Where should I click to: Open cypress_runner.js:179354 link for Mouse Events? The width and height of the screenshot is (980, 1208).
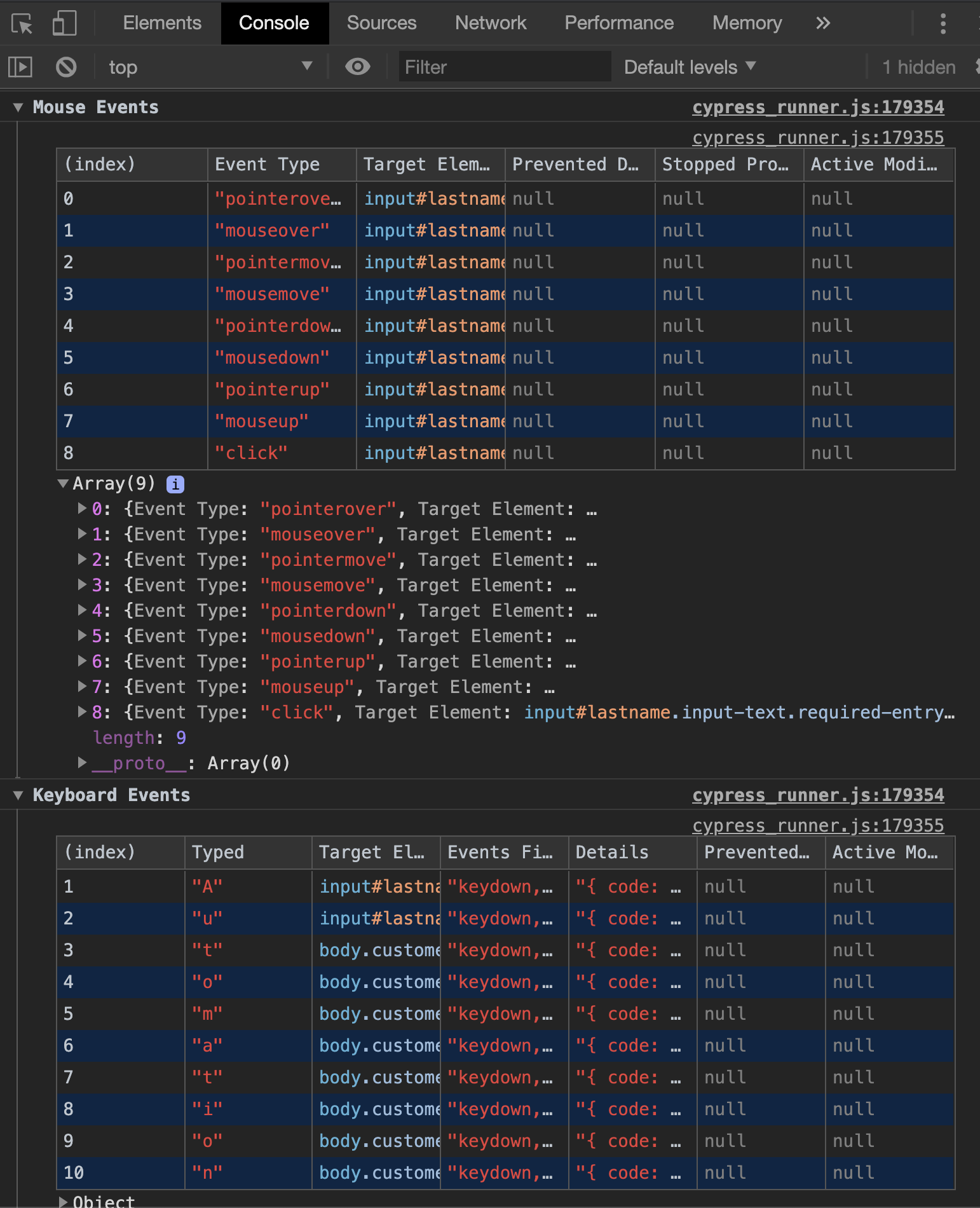(818, 107)
